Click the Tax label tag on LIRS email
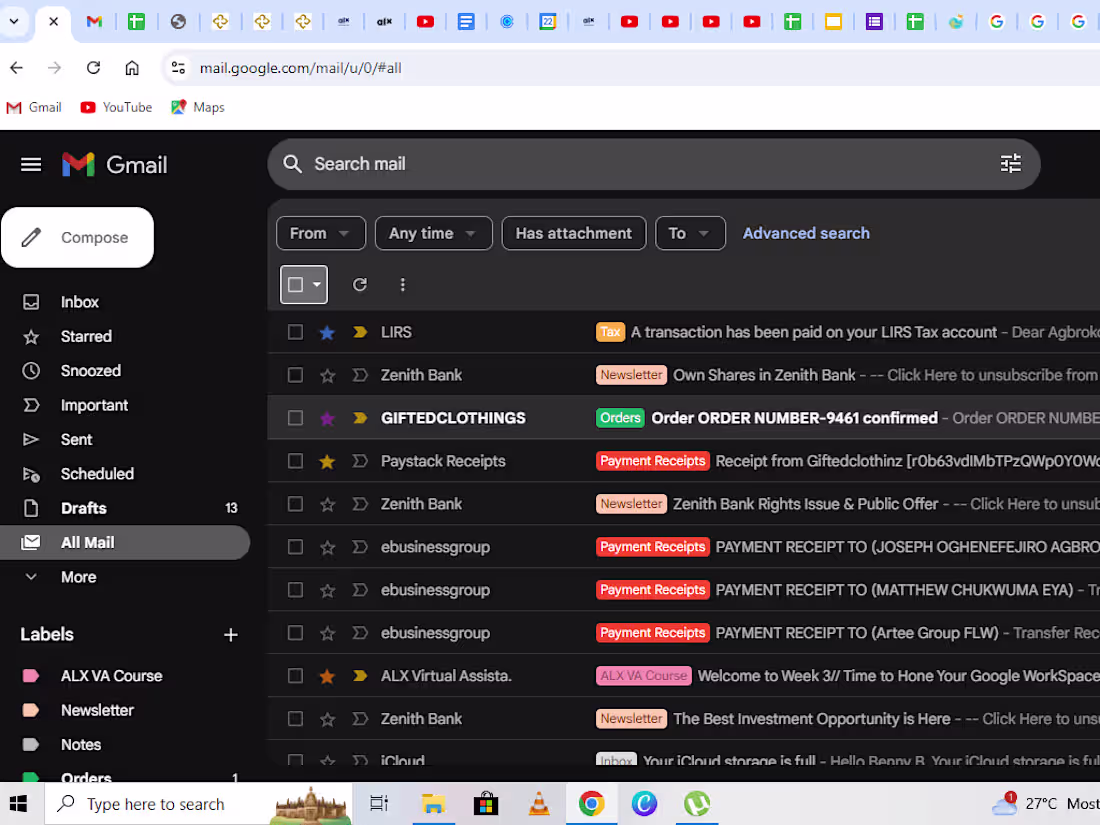This screenshot has height=825, width=1100. 610,332
